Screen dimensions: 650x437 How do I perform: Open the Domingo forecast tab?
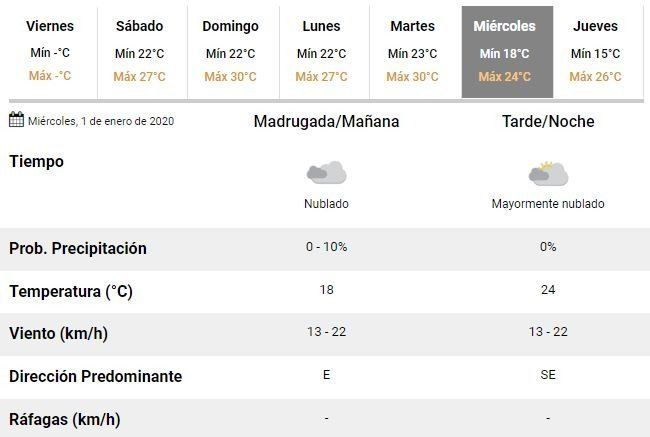tap(230, 52)
